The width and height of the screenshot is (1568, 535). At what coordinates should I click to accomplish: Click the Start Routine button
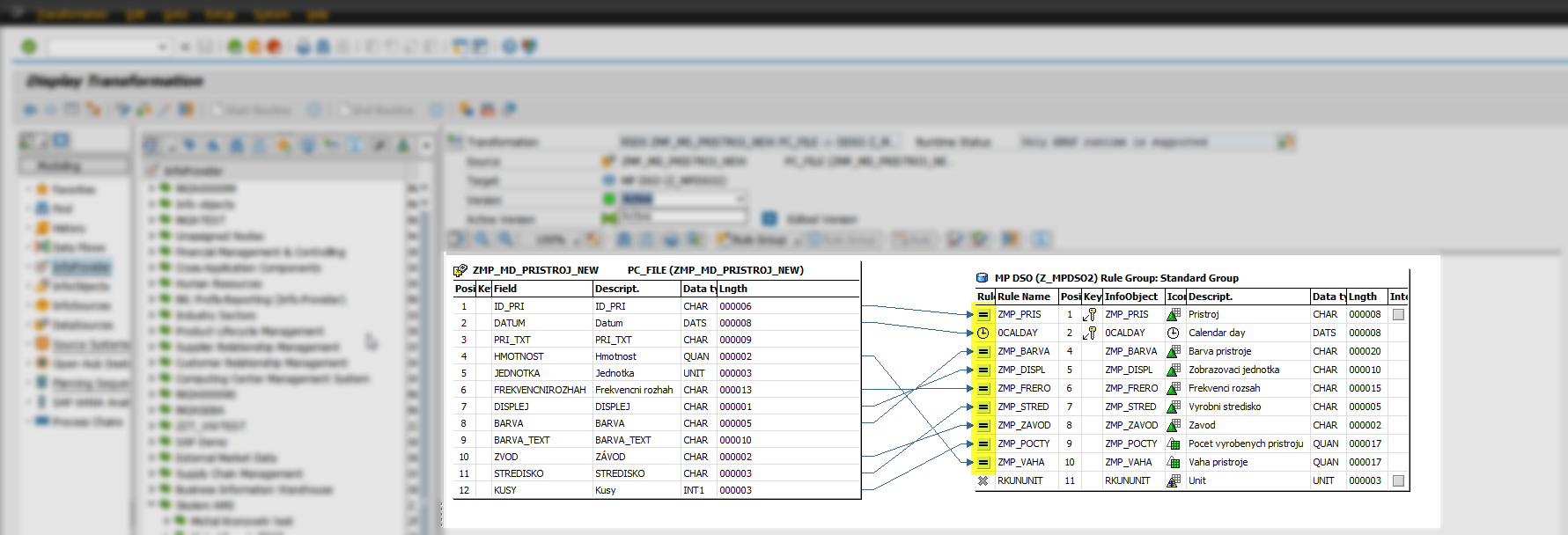point(250,110)
